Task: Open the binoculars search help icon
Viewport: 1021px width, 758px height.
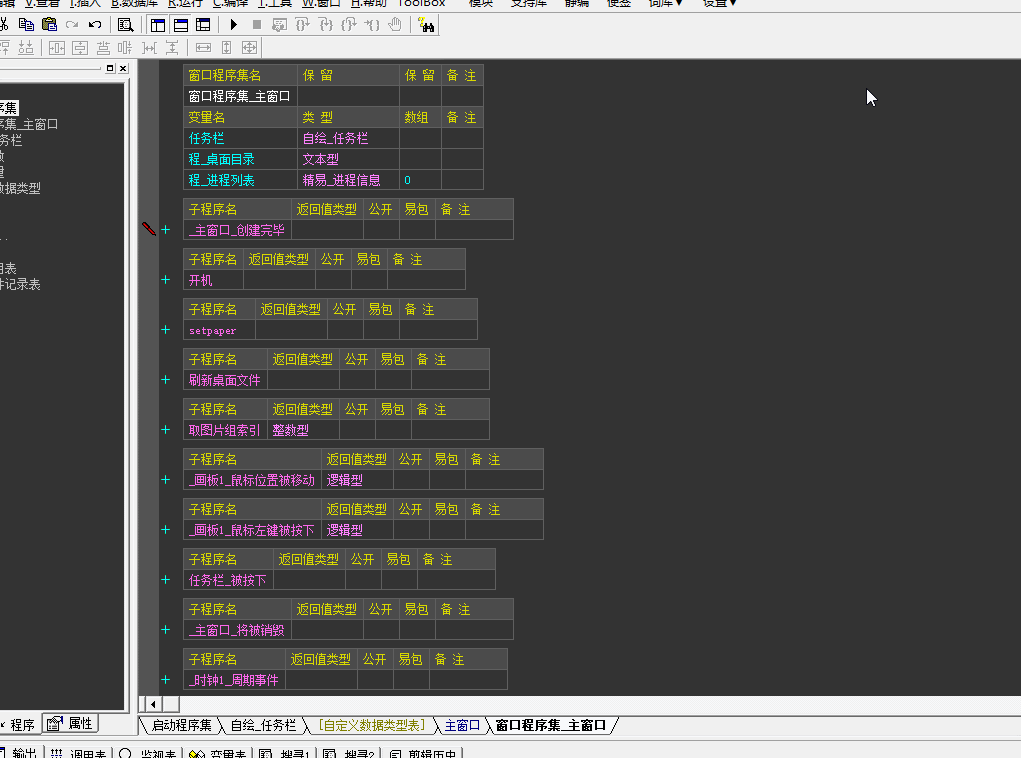Action: (427, 25)
